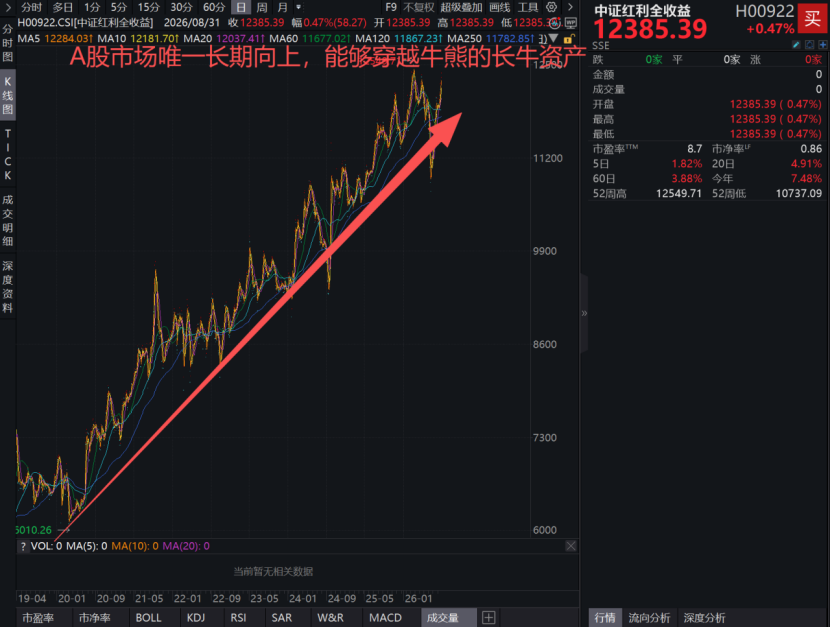This screenshot has width=830, height=628.
Task: Click the red 买 buy button
Action: click(x=813, y=19)
